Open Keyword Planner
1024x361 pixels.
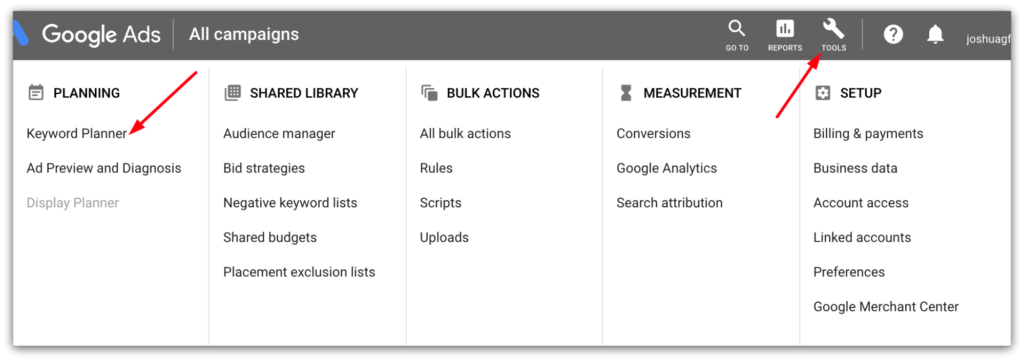point(76,134)
